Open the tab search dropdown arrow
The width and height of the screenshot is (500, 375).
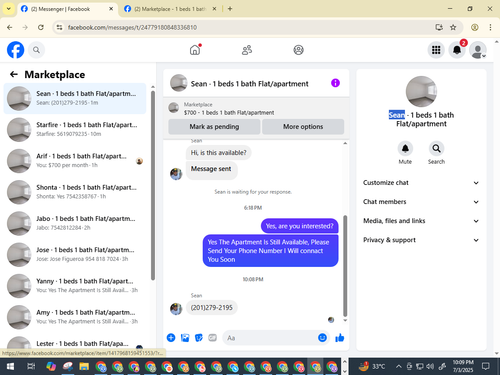(8, 9)
